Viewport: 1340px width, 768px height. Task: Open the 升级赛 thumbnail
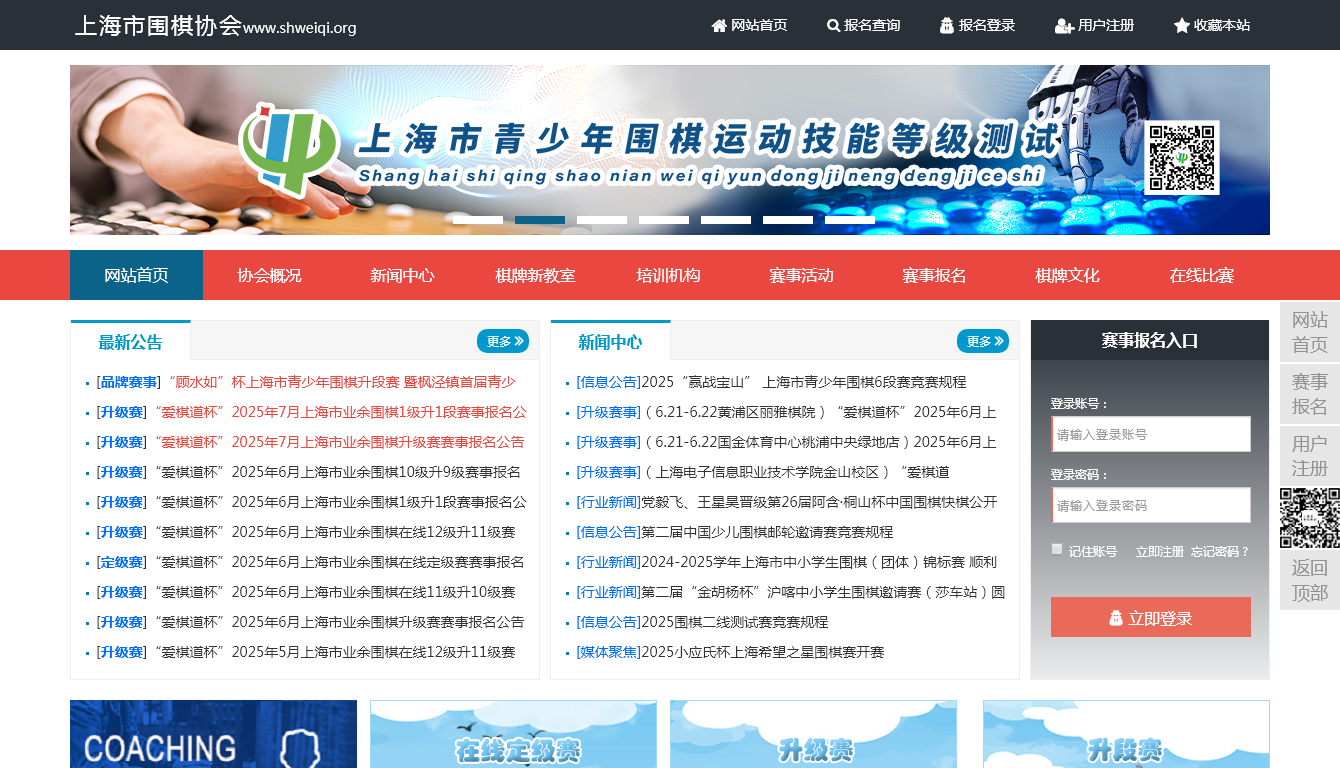pos(813,734)
